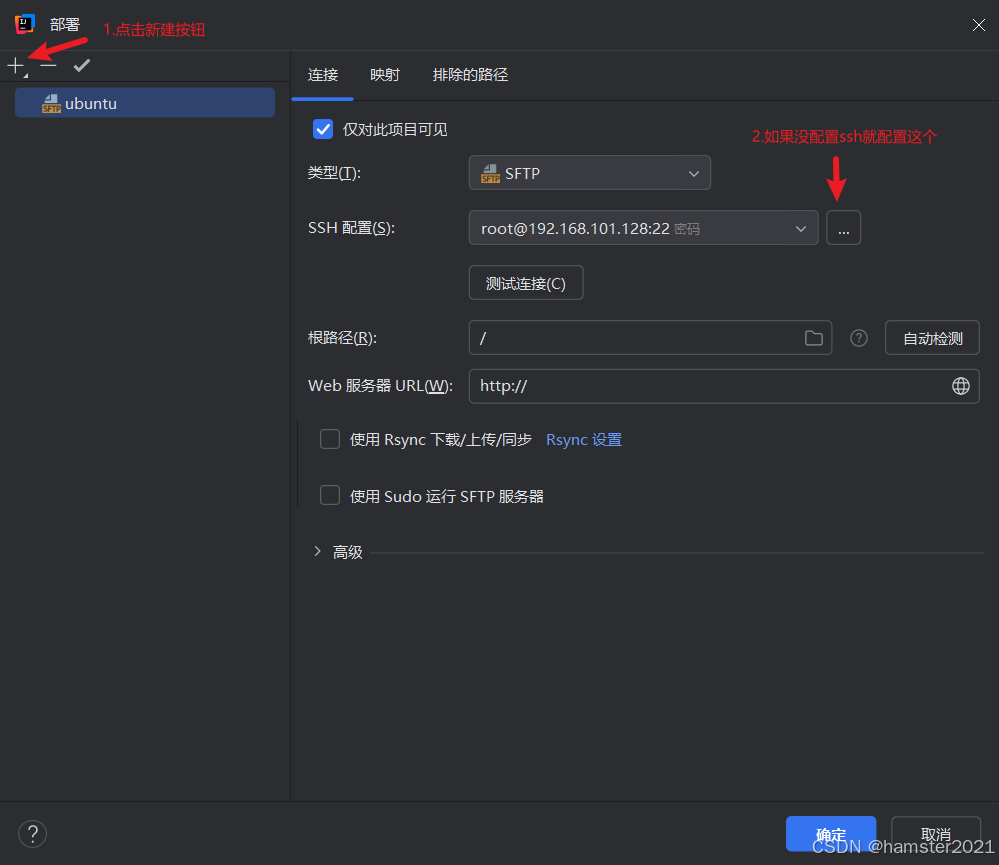Switch to the 连接 tab
The height and width of the screenshot is (865, 999).
point(322,75)
